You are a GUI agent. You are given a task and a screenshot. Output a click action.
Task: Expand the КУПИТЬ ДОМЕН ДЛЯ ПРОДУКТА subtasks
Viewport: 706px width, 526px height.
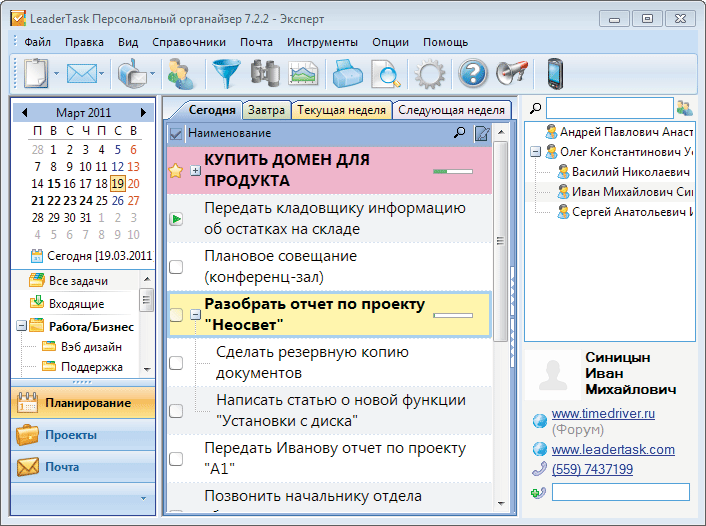(x=195, y=171)
